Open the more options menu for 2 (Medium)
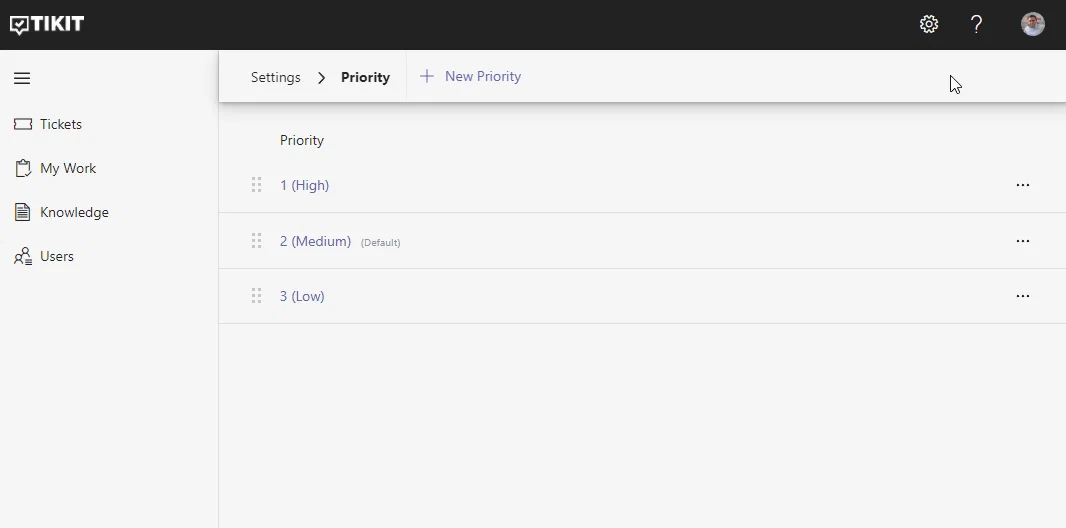1066x528 pixels. [1022, 241]
